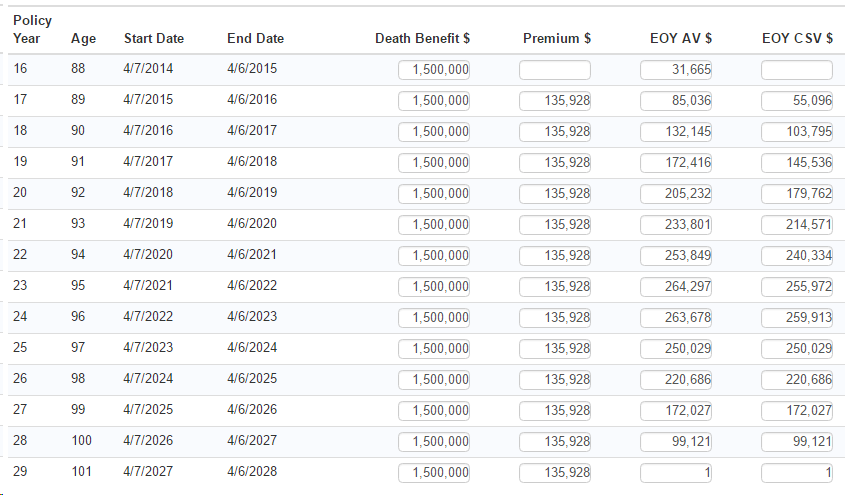
Task: Click the empty Premium field for year 16
Action: (555, 70)
